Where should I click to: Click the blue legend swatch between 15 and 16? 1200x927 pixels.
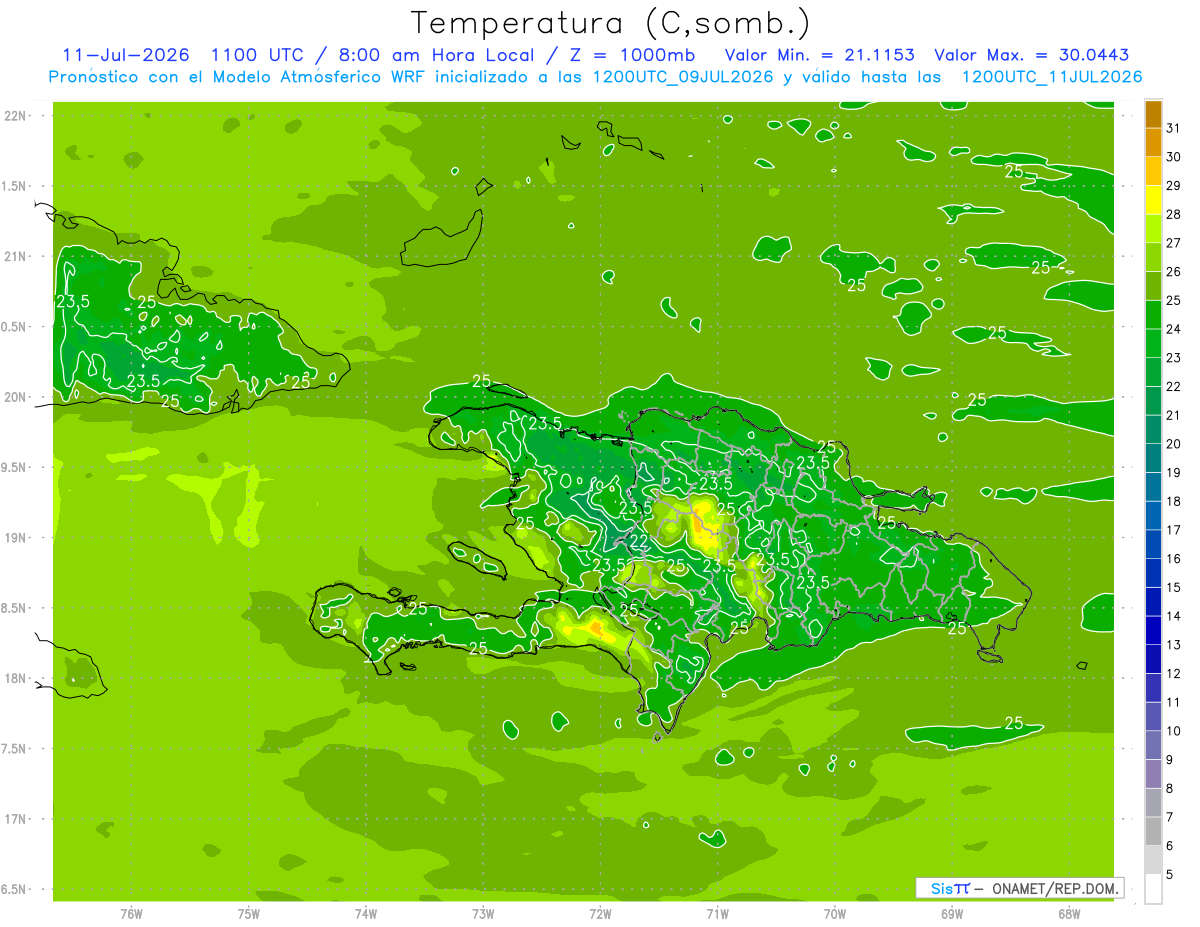pyautogui.click(x=1153, y=573)
